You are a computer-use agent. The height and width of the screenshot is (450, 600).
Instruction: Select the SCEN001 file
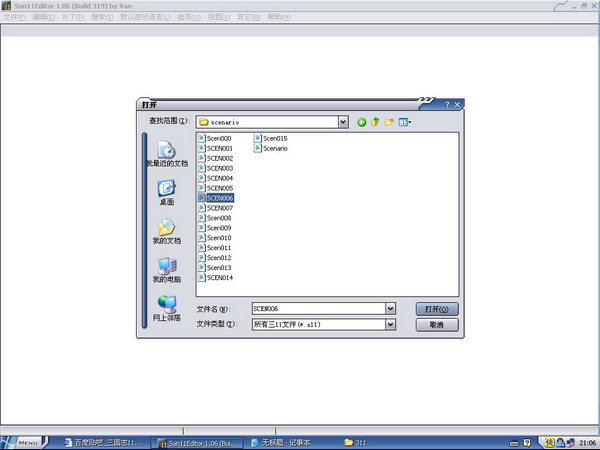(x=218, y=148)
